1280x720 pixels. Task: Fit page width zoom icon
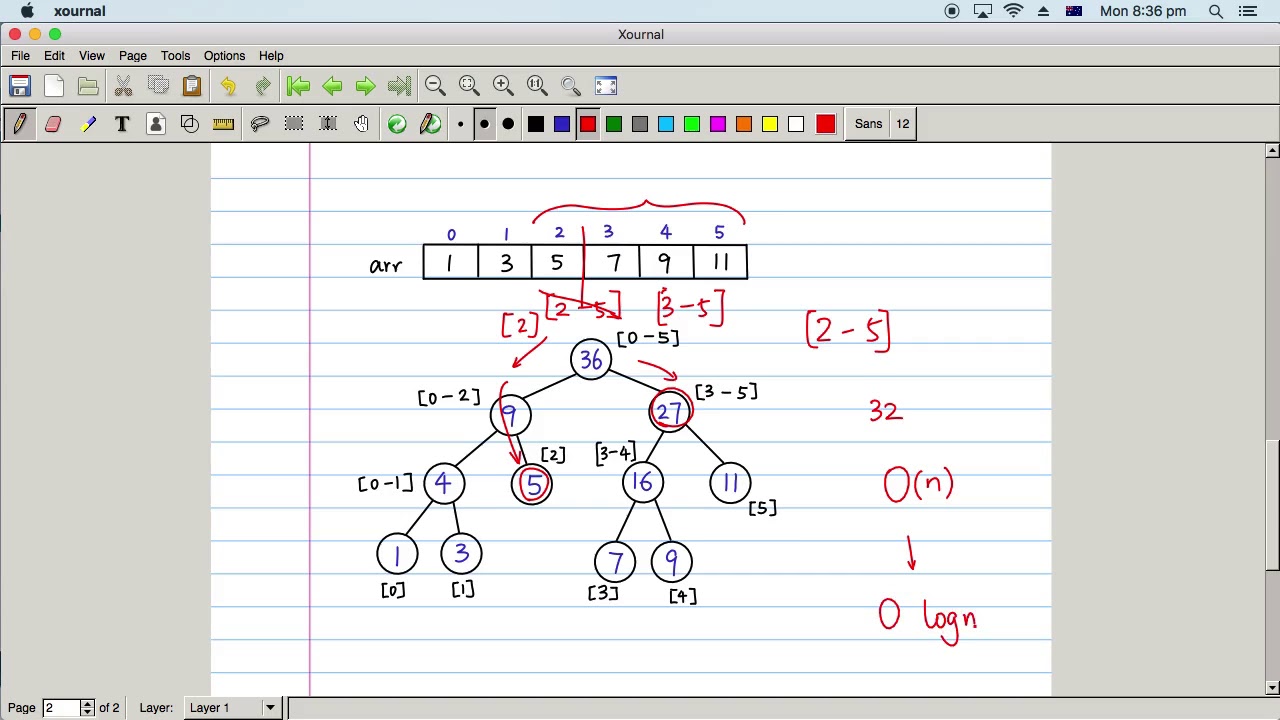click(469, 86)
